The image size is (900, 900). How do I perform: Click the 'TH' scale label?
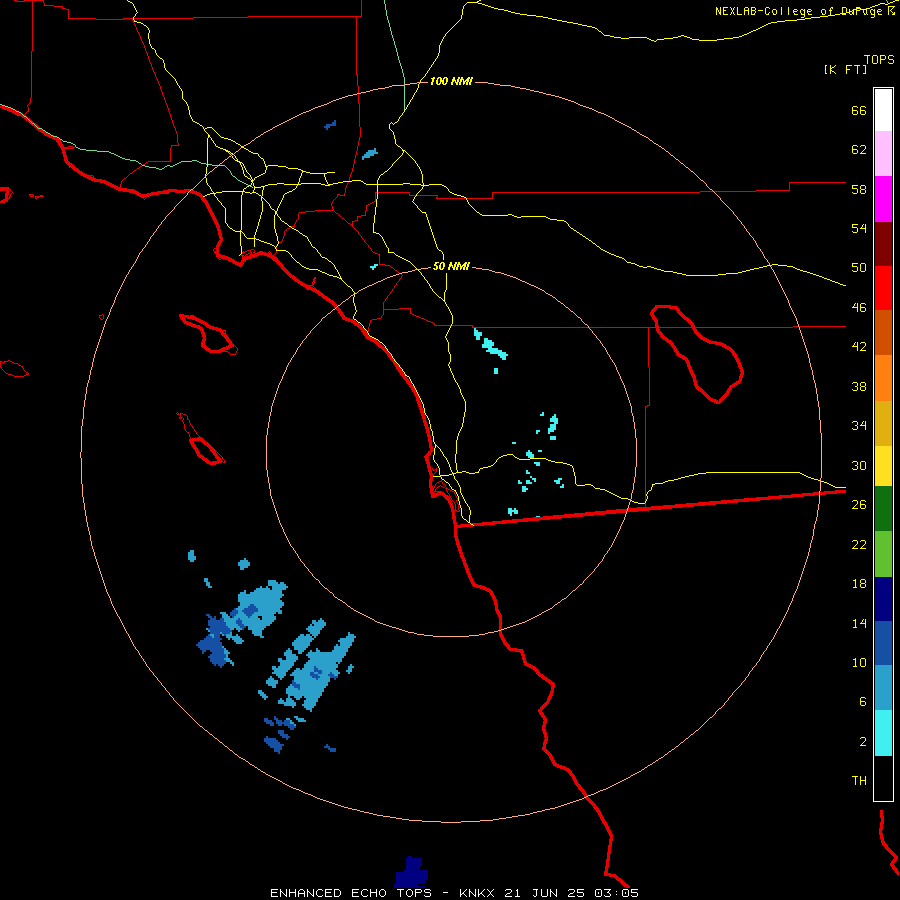859,781
